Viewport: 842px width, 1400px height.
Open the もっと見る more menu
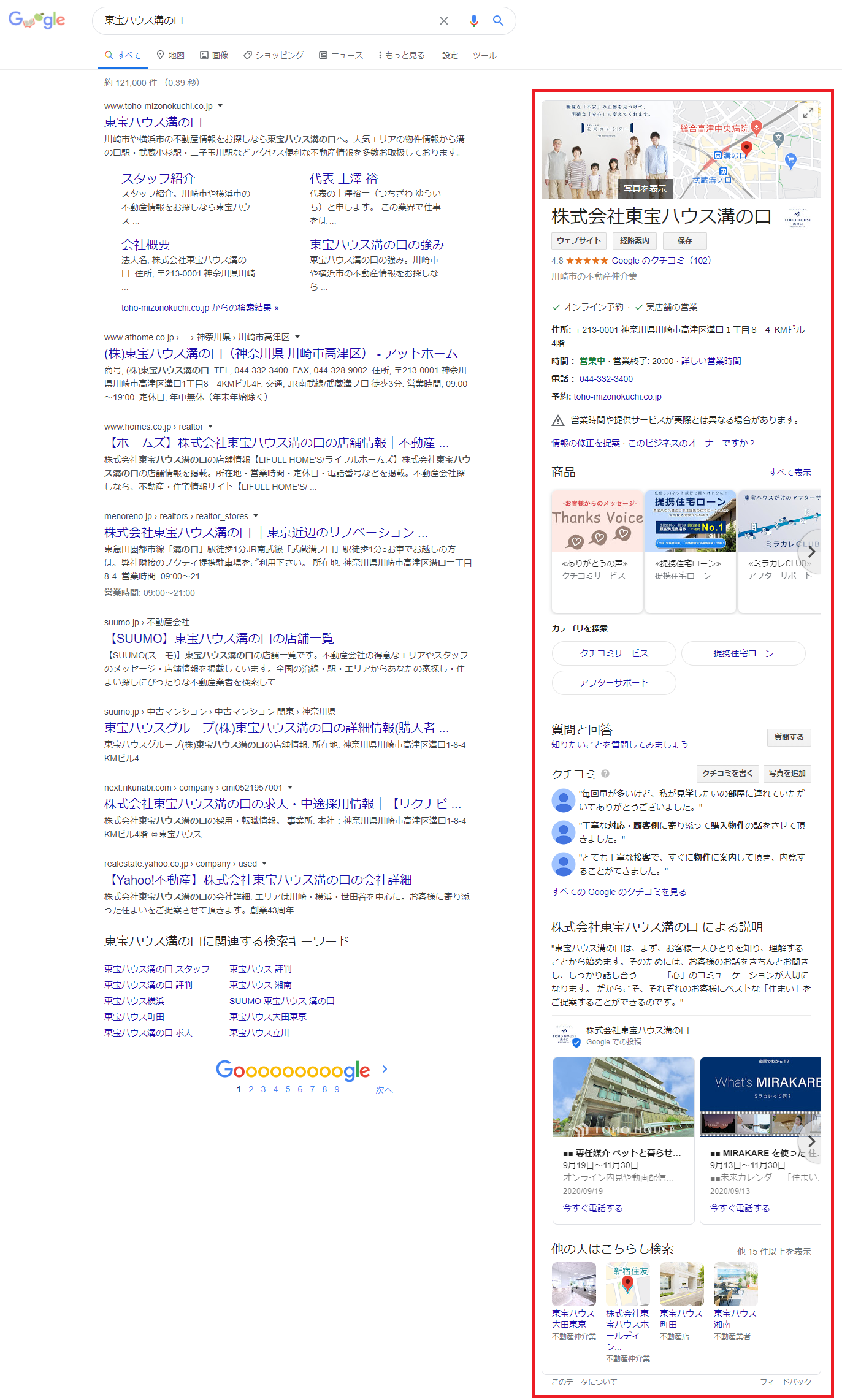[x=401, y=55]
